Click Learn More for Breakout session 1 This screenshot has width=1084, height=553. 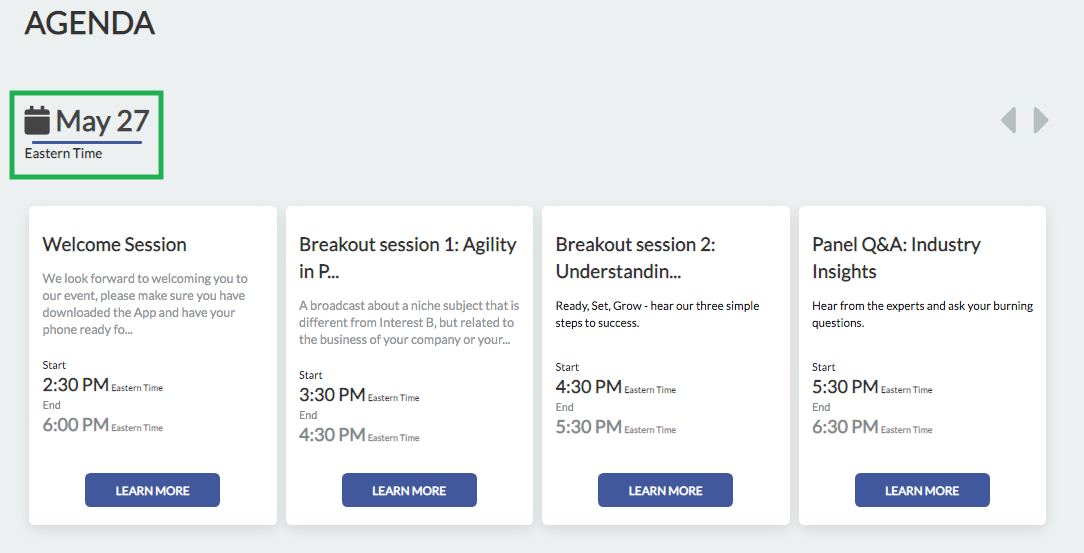pos(409,490)
